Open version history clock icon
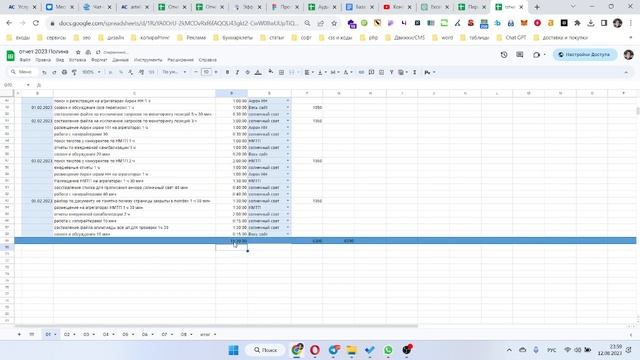 (x=504, y=55)
